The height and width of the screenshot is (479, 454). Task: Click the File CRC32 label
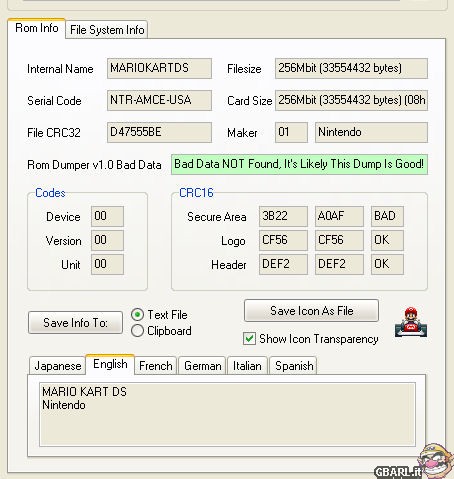coord(54,133)
